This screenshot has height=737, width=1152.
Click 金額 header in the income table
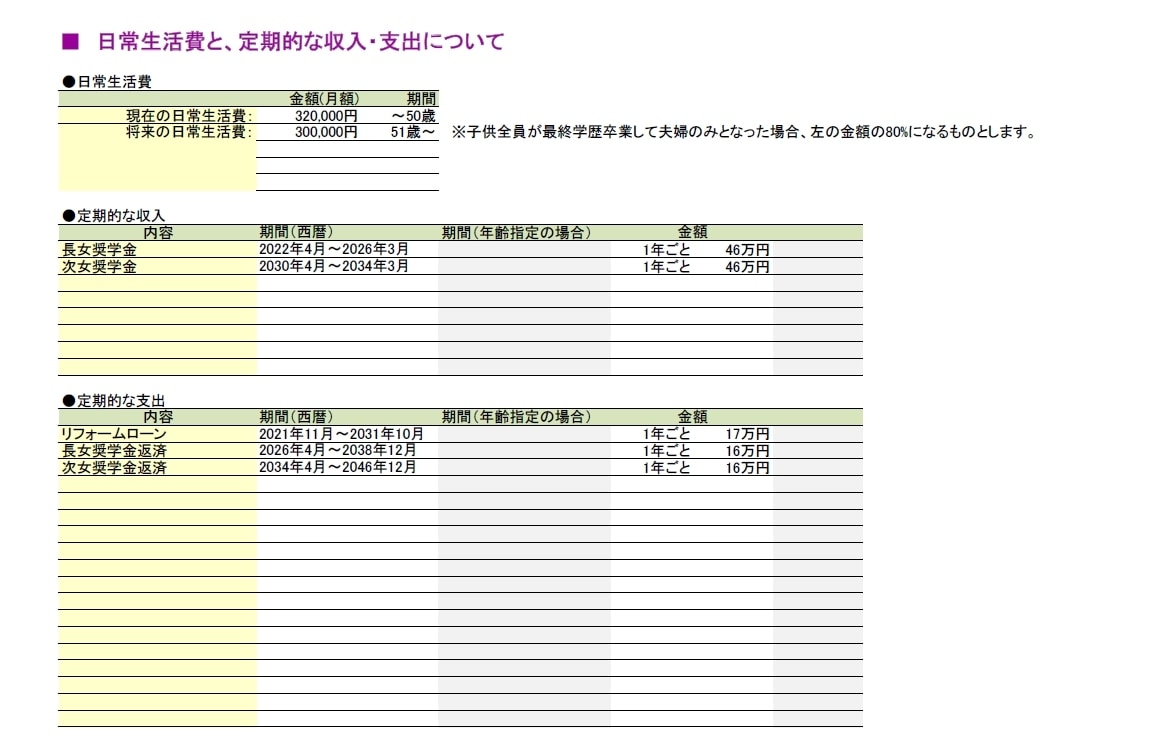(x=692, y=232)
